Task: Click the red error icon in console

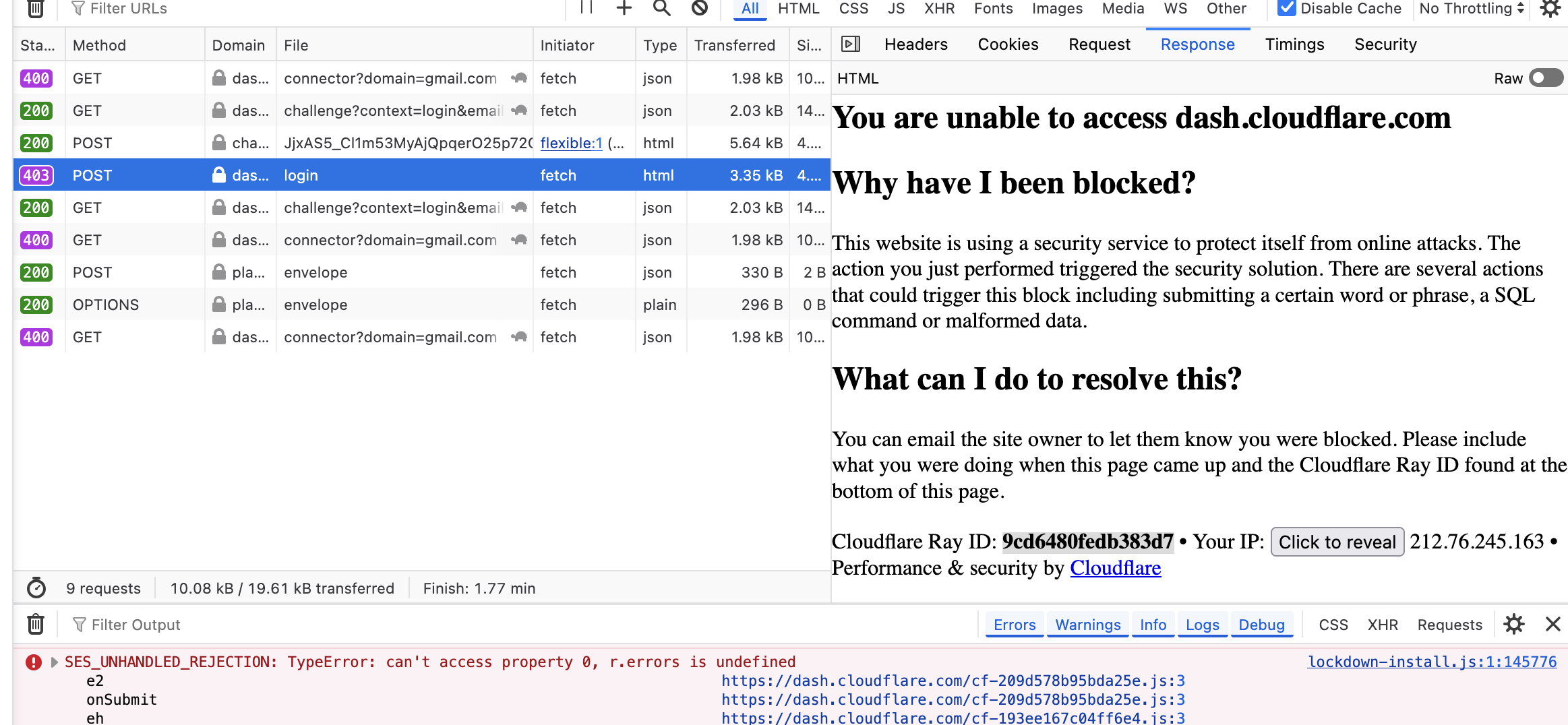Action: click(x=34, y=662)
